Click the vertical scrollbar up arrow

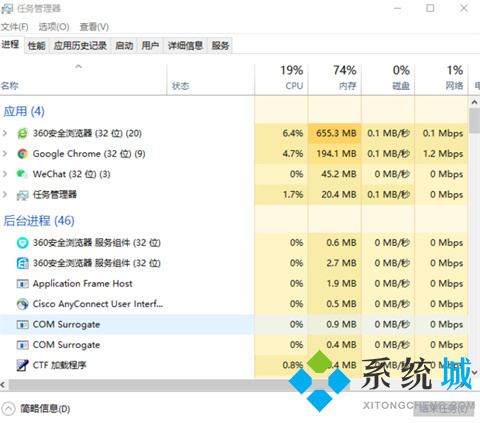474,102
